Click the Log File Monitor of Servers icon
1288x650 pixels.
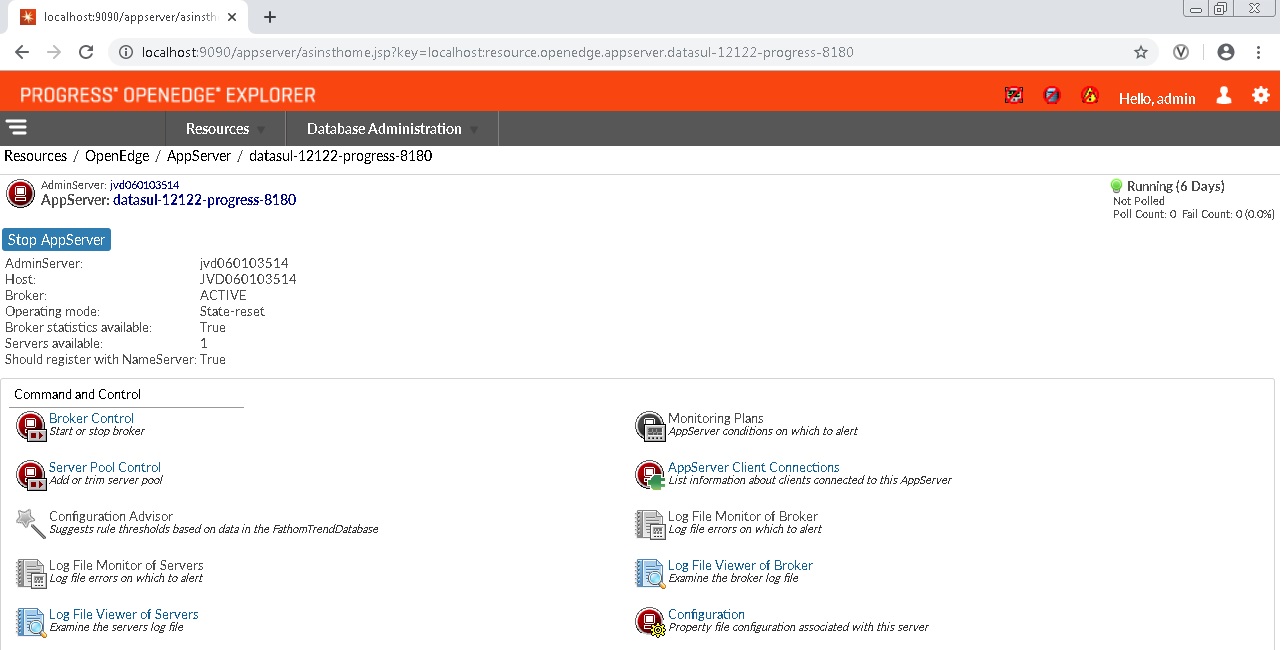tap(31, 573)
